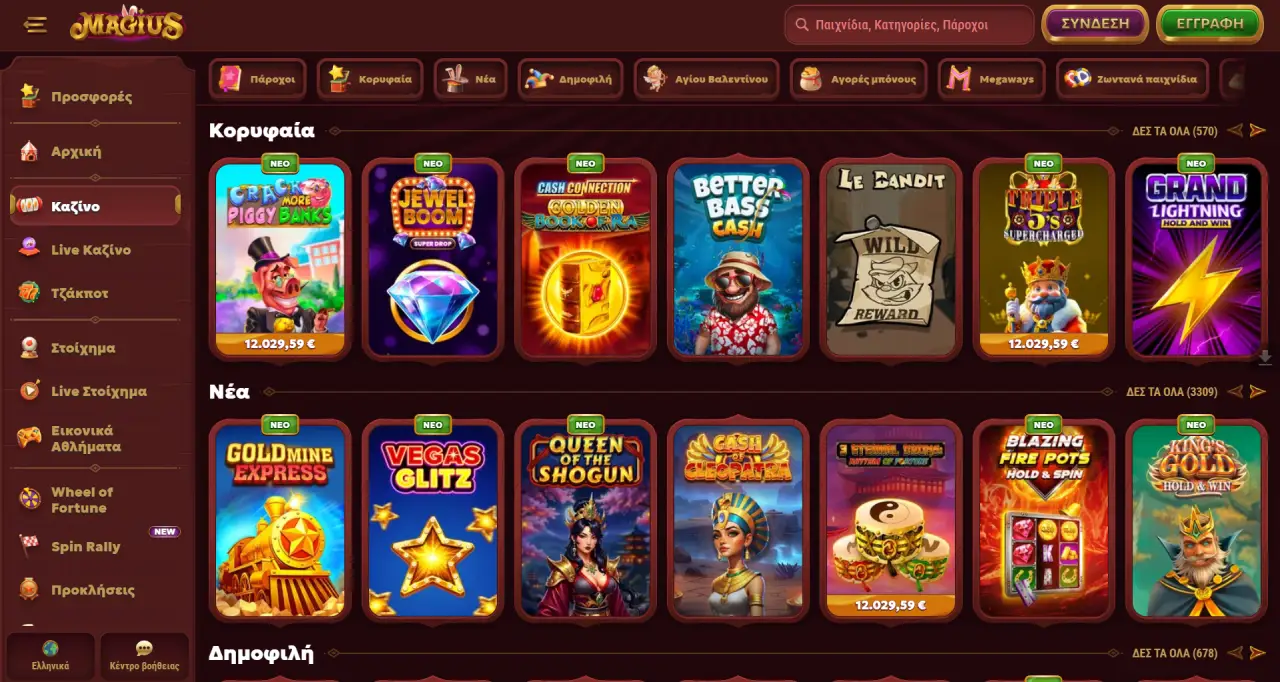This screenshot has height=682, width=1280.
Task: Click the Magius logo
Action: pos(127,24)
